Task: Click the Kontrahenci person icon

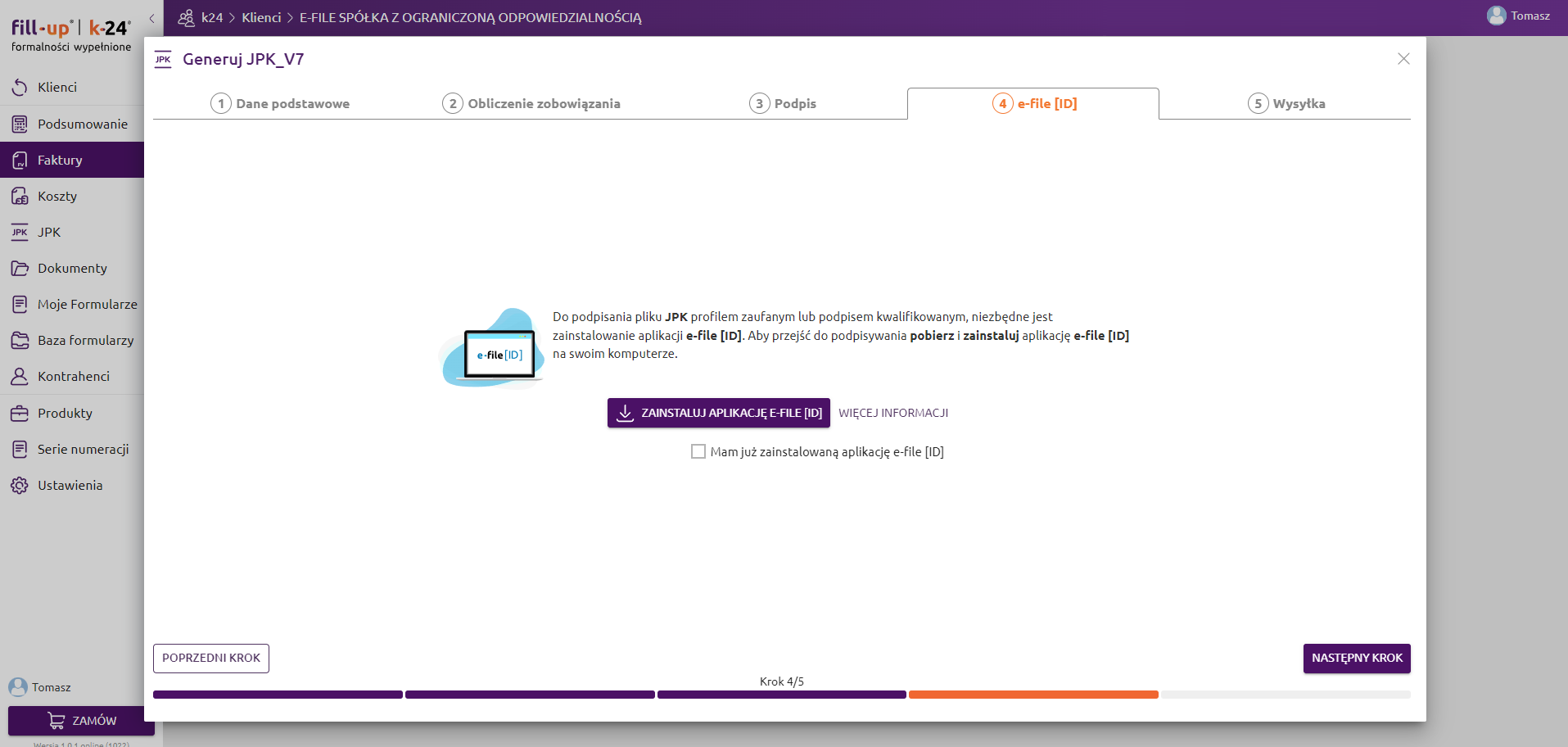Action: click(x=20, y=377)
